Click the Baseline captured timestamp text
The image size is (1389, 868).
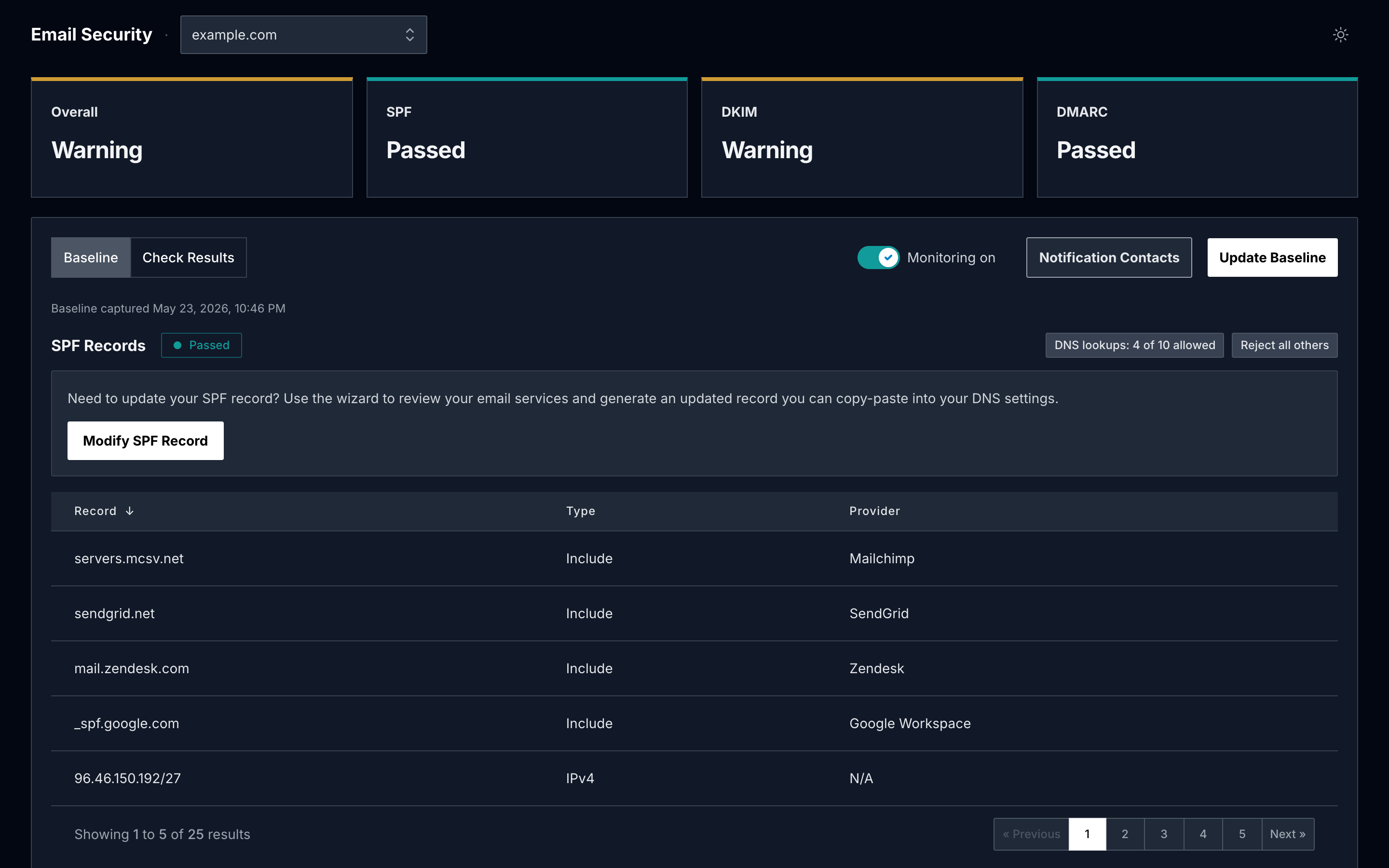pos(168,308)
